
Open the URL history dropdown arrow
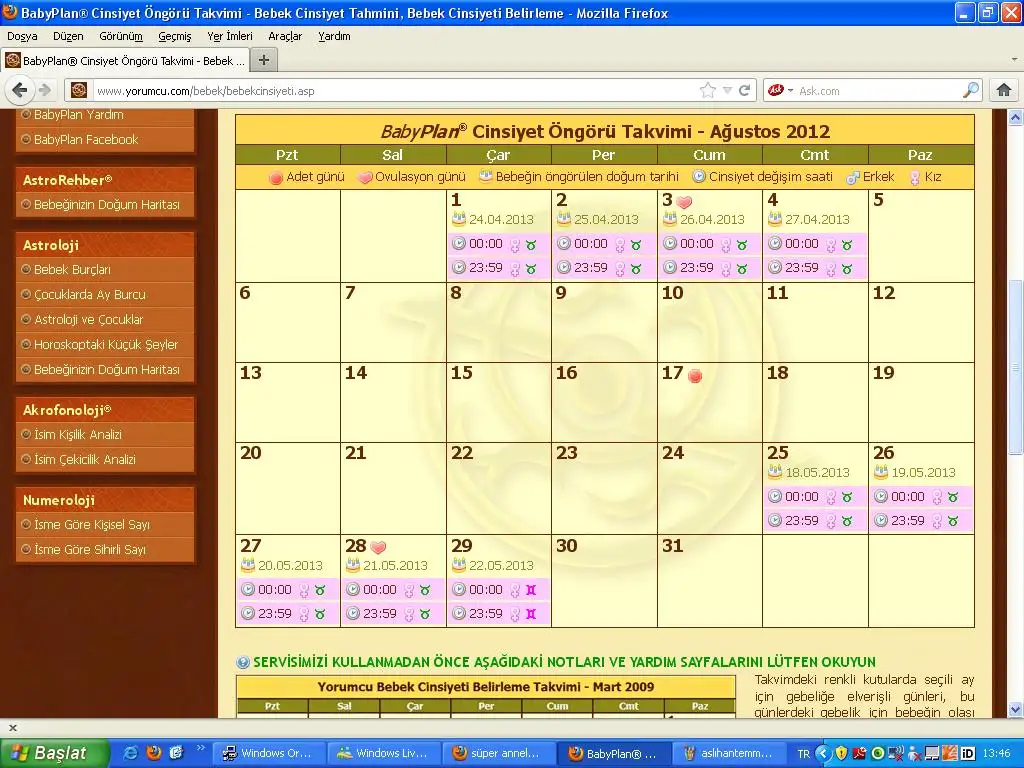pos(727,90)
